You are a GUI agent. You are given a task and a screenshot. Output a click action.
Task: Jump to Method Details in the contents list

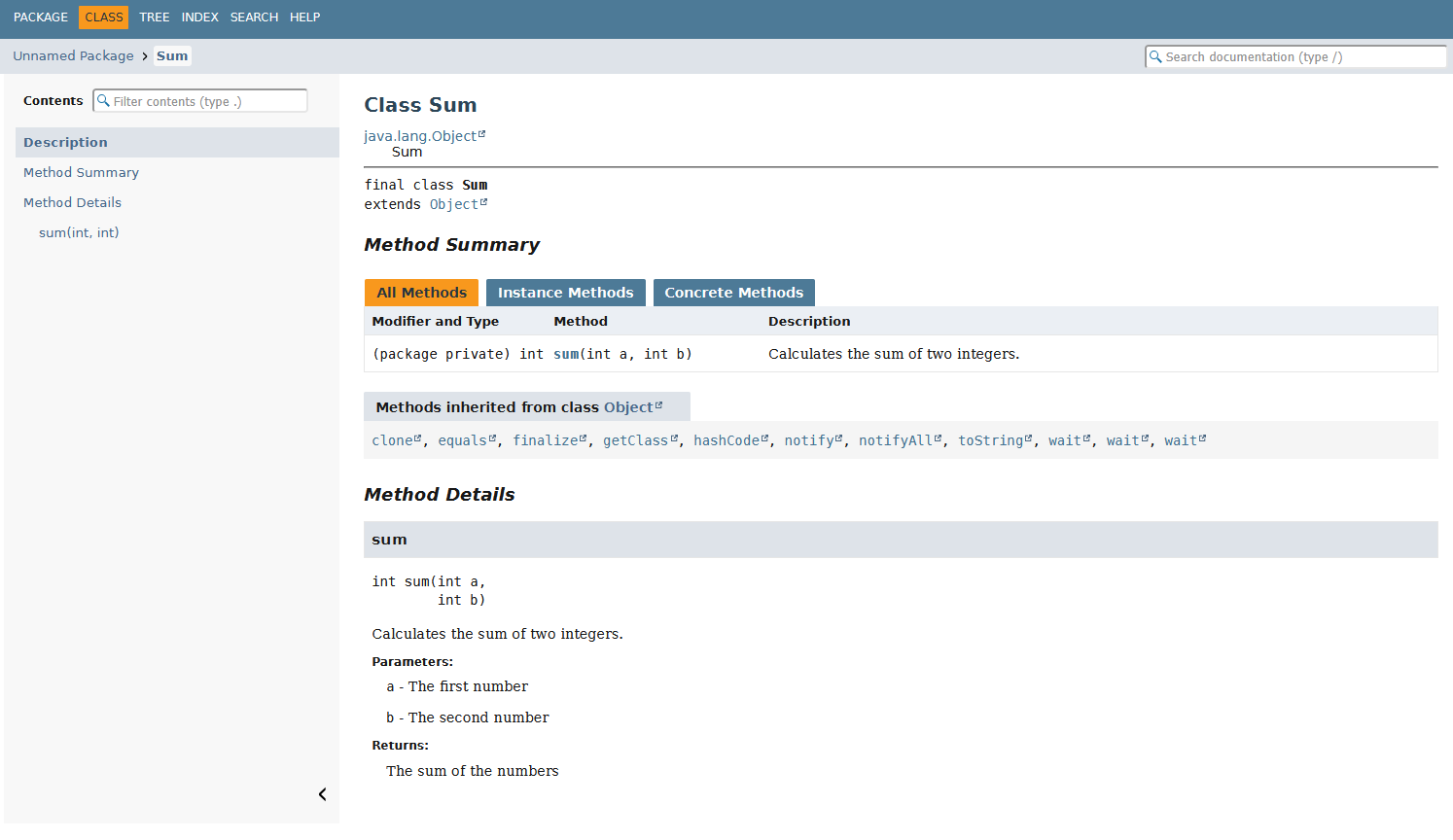coord(72,202)
